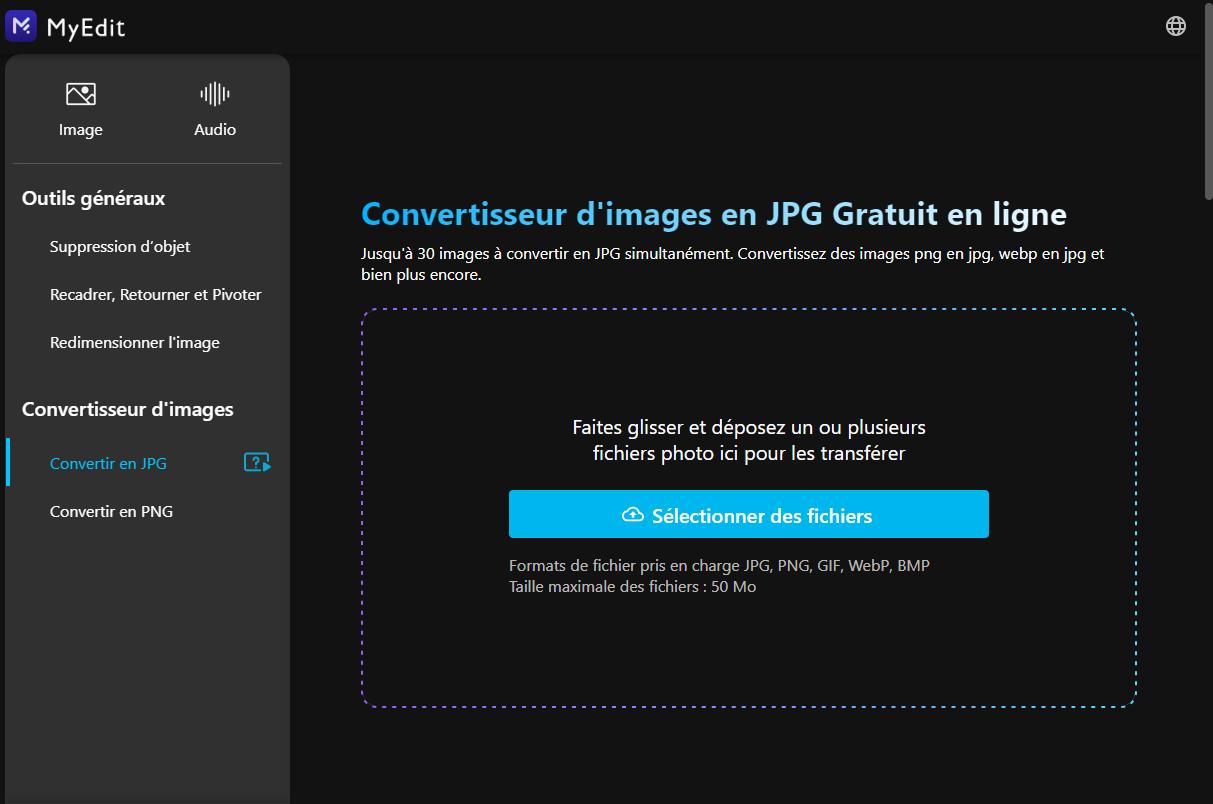
Task: Click the Outils généraux heading
Action: (93, 198)
